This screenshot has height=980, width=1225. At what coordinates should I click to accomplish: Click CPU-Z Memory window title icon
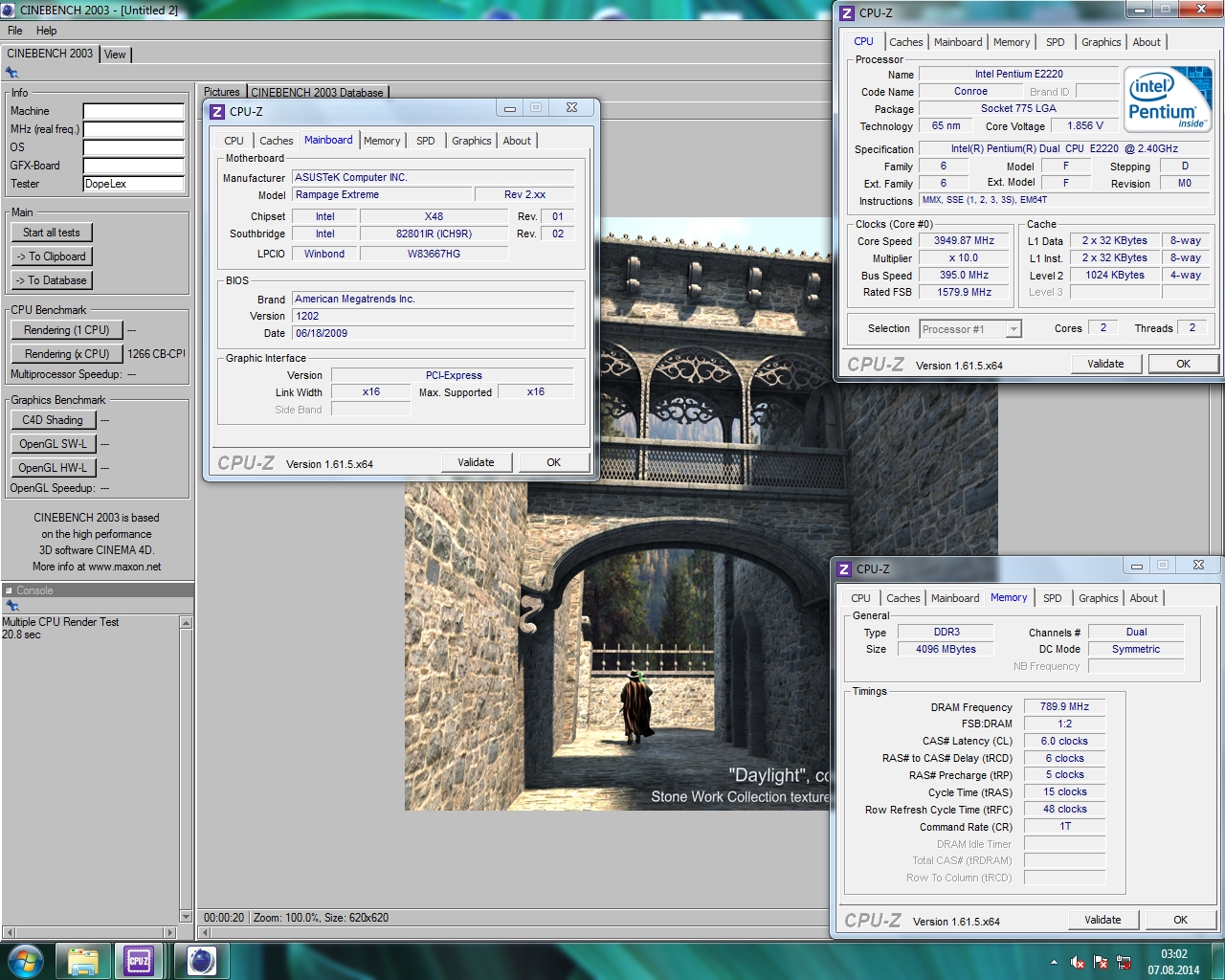(x=844, y=568)
